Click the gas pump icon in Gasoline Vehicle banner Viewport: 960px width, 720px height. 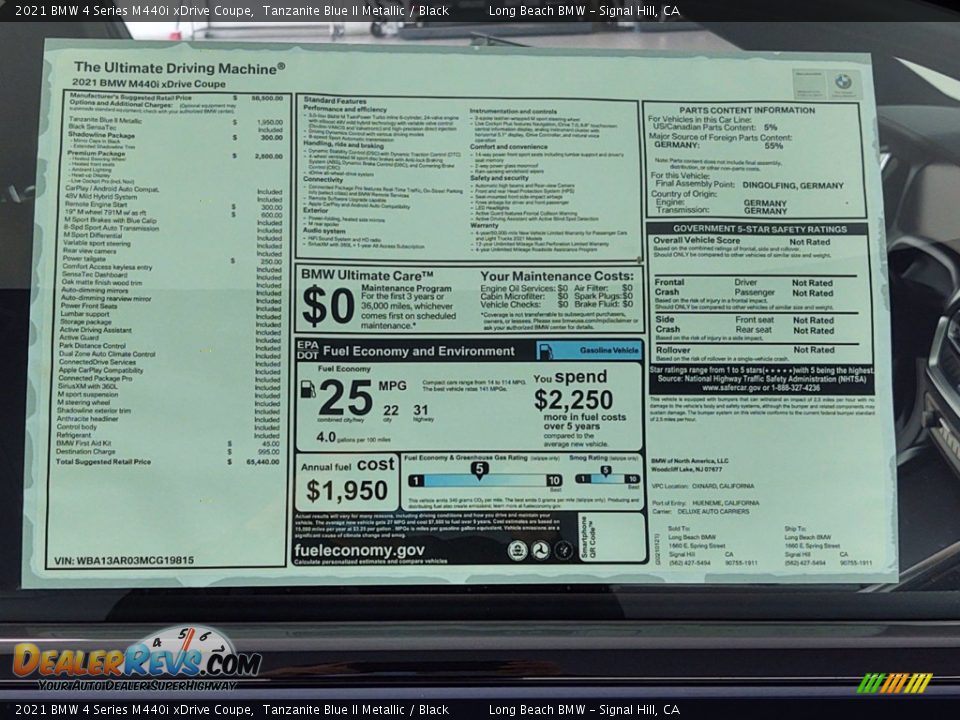tap(545, 351)
